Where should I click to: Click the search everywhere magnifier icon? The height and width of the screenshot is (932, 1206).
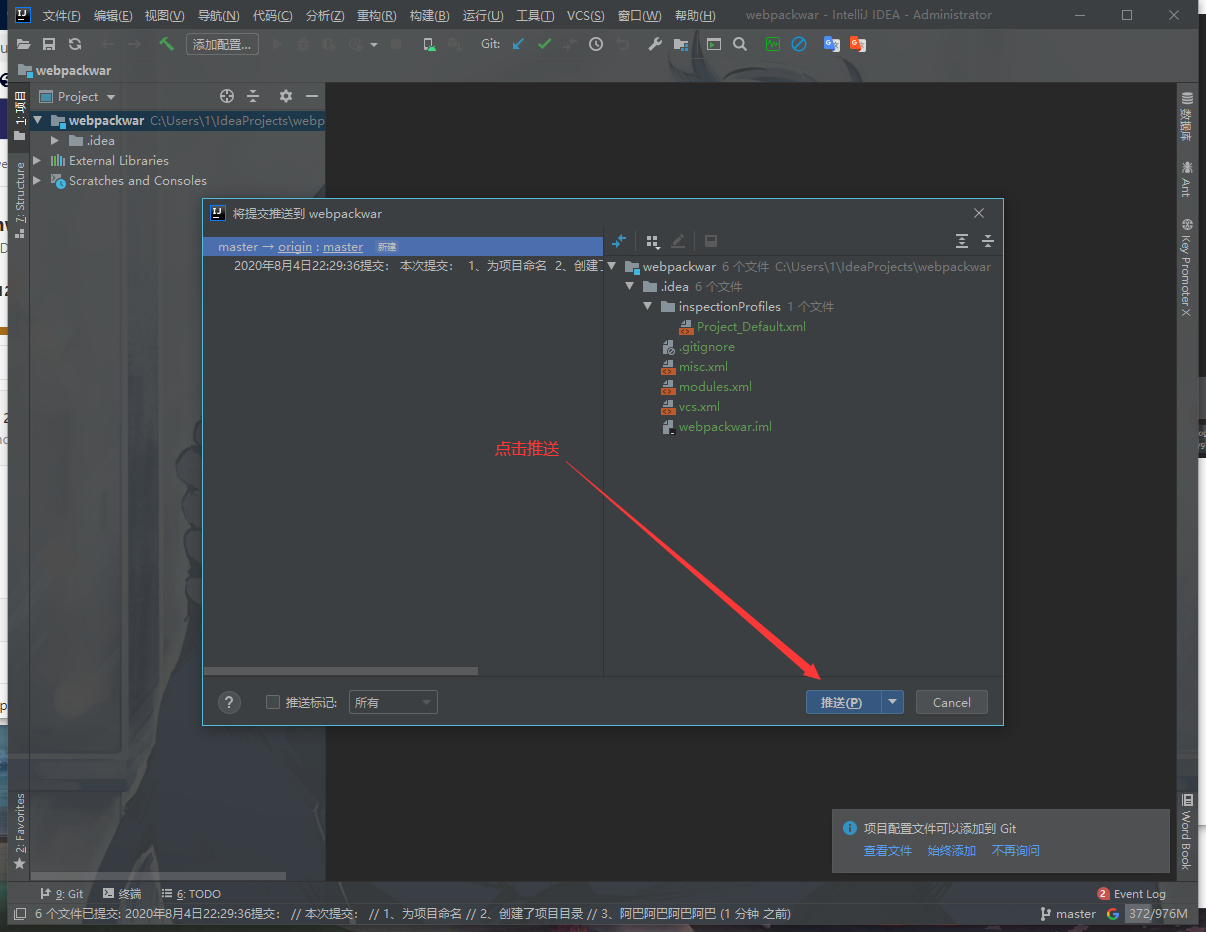(740, 44)
